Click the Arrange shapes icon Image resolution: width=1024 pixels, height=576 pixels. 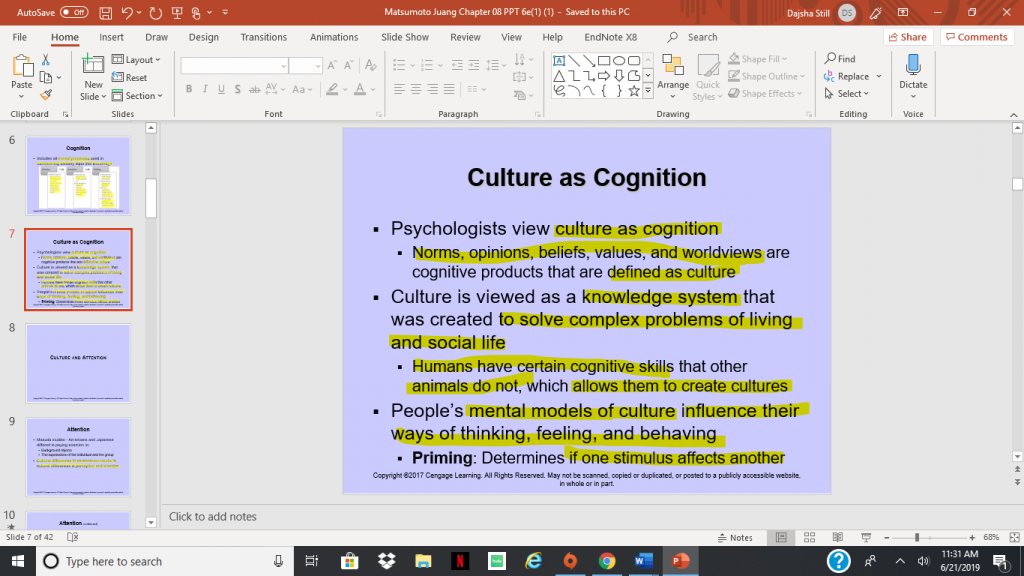(673, 73)
